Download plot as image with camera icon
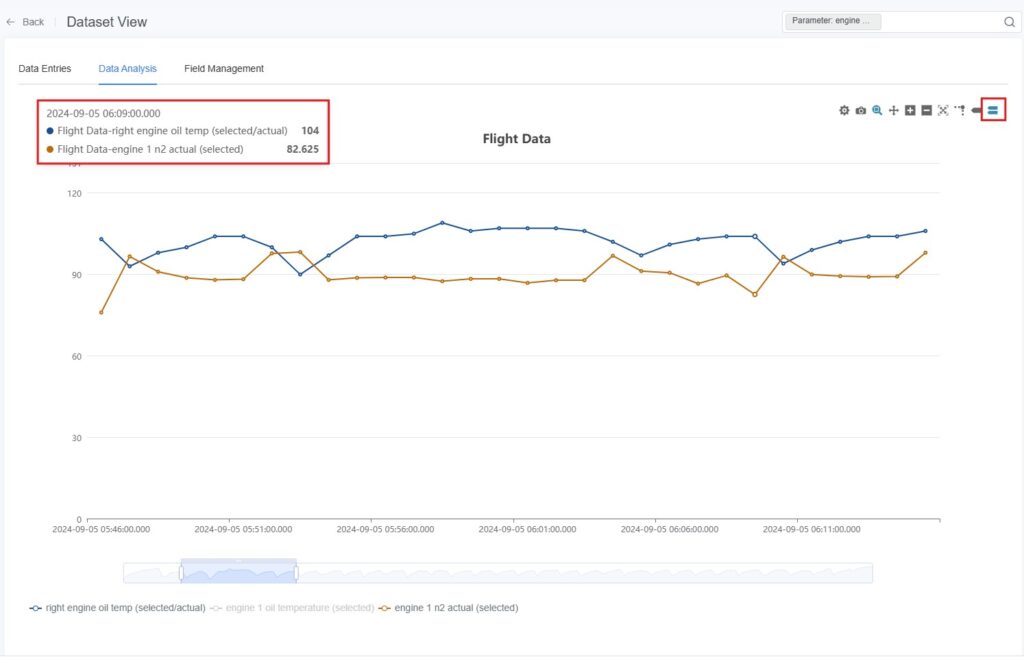This screenshot has width=1024, height=659. (860, 110)
